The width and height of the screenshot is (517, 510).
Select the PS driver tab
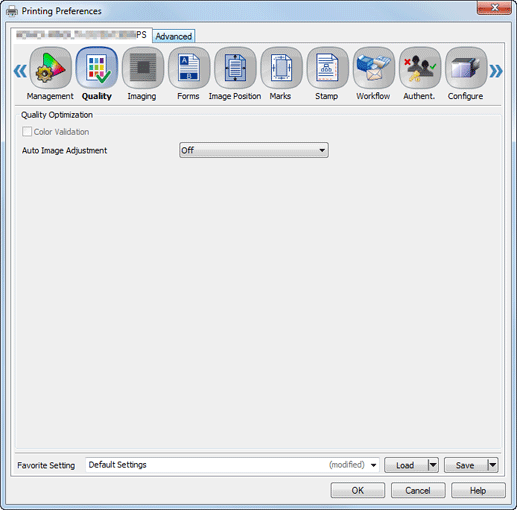[x=81, y=35]
